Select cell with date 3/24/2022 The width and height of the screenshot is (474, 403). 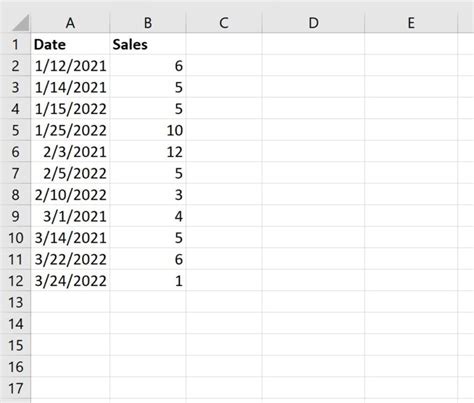(70, 280)
